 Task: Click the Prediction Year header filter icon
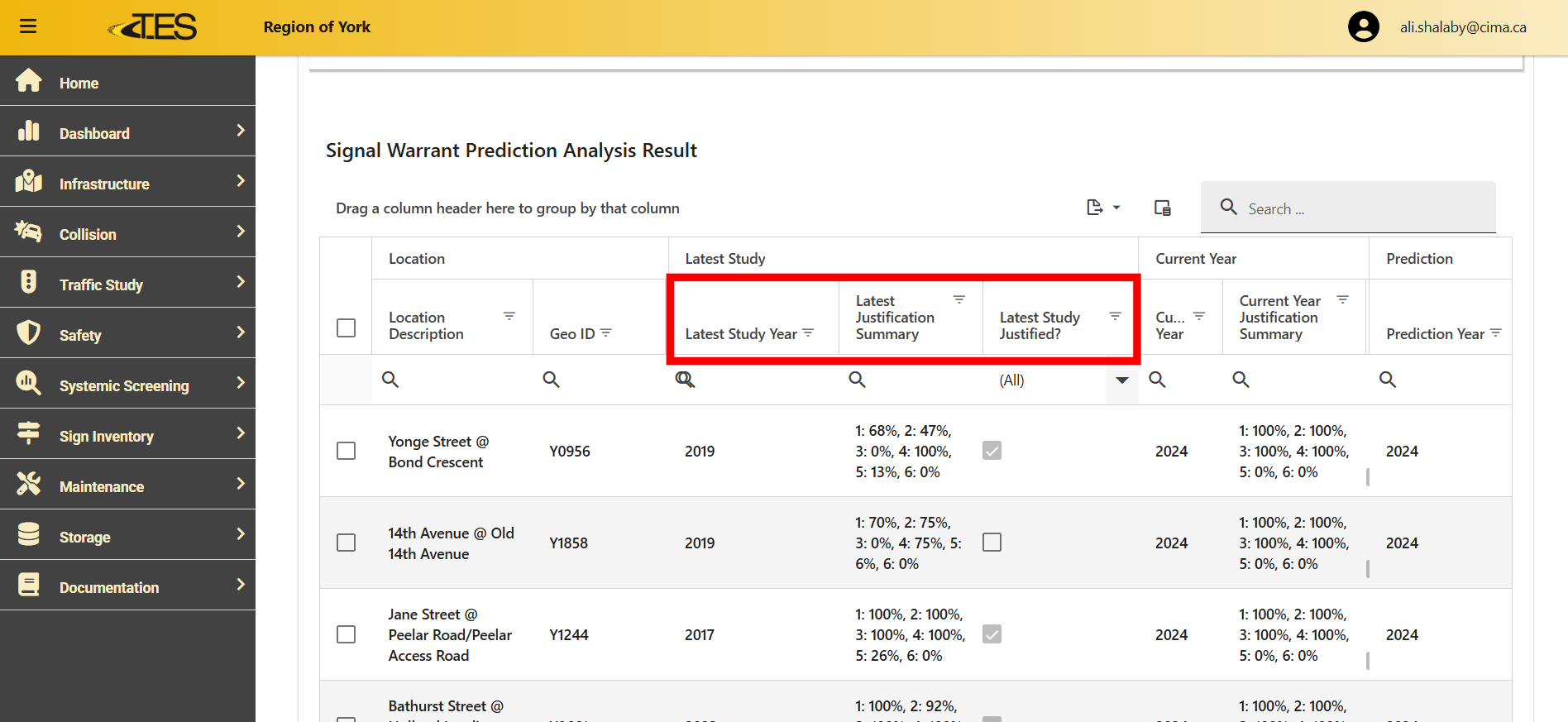tap(1495, 332)
